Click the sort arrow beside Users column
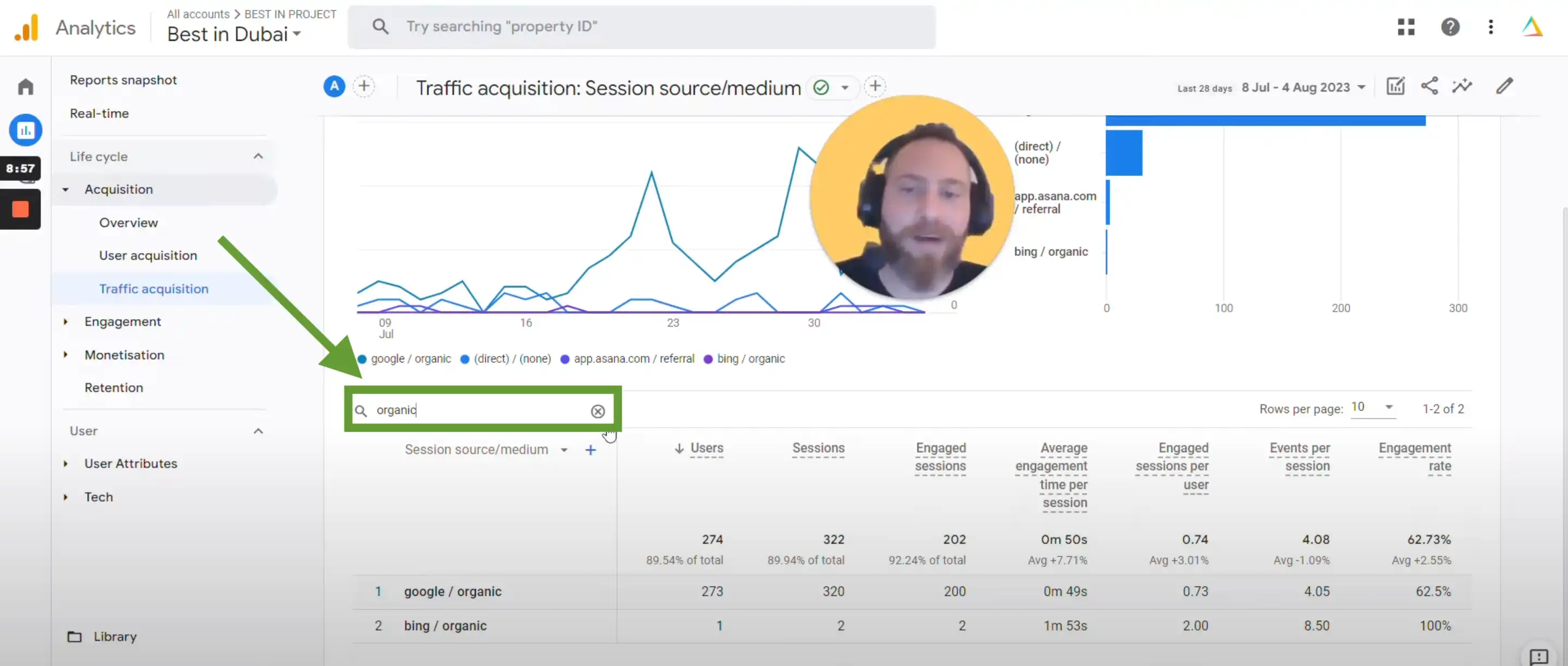 tap(679, 448)
